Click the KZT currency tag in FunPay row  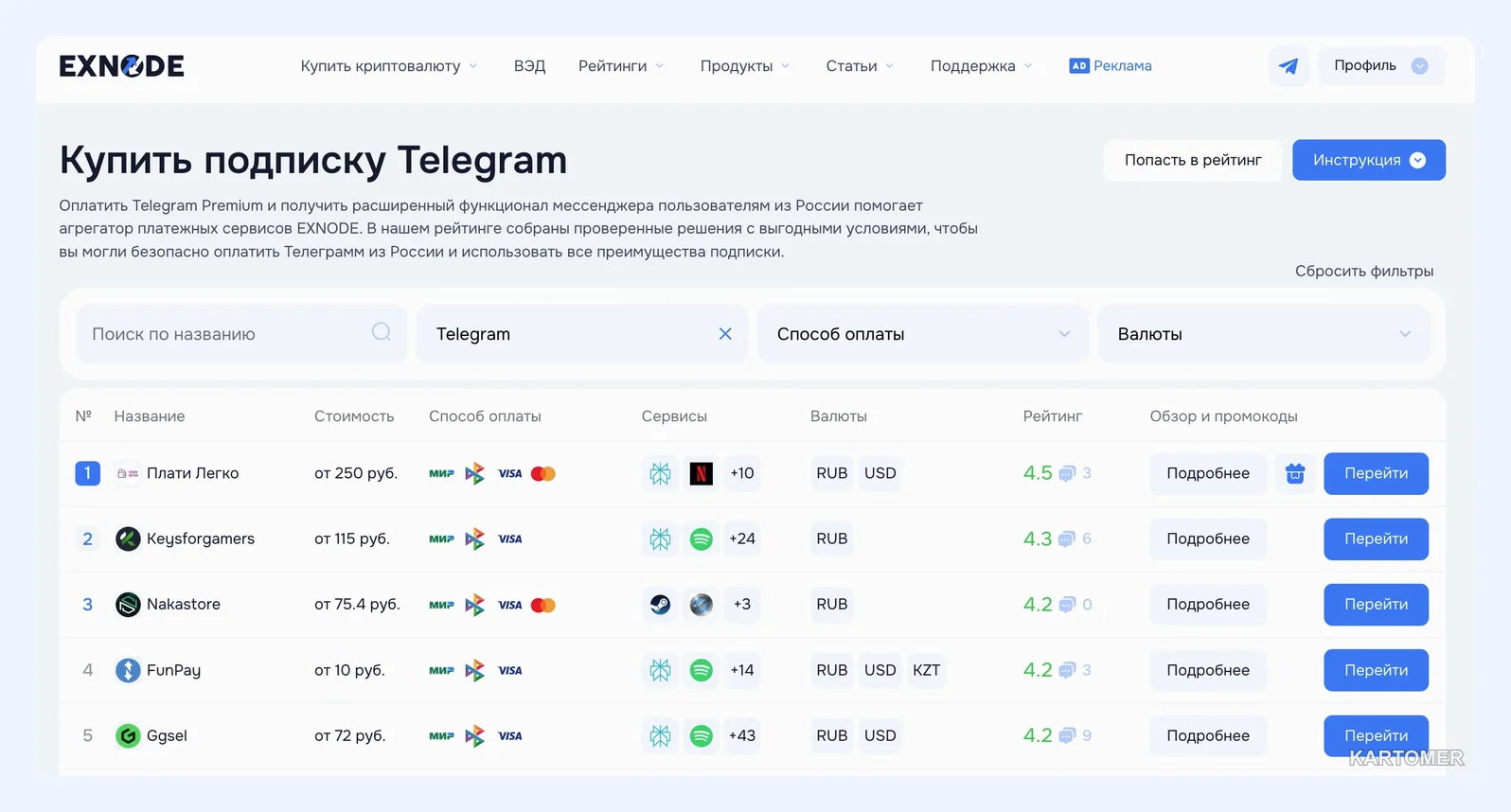click(927, 670)
